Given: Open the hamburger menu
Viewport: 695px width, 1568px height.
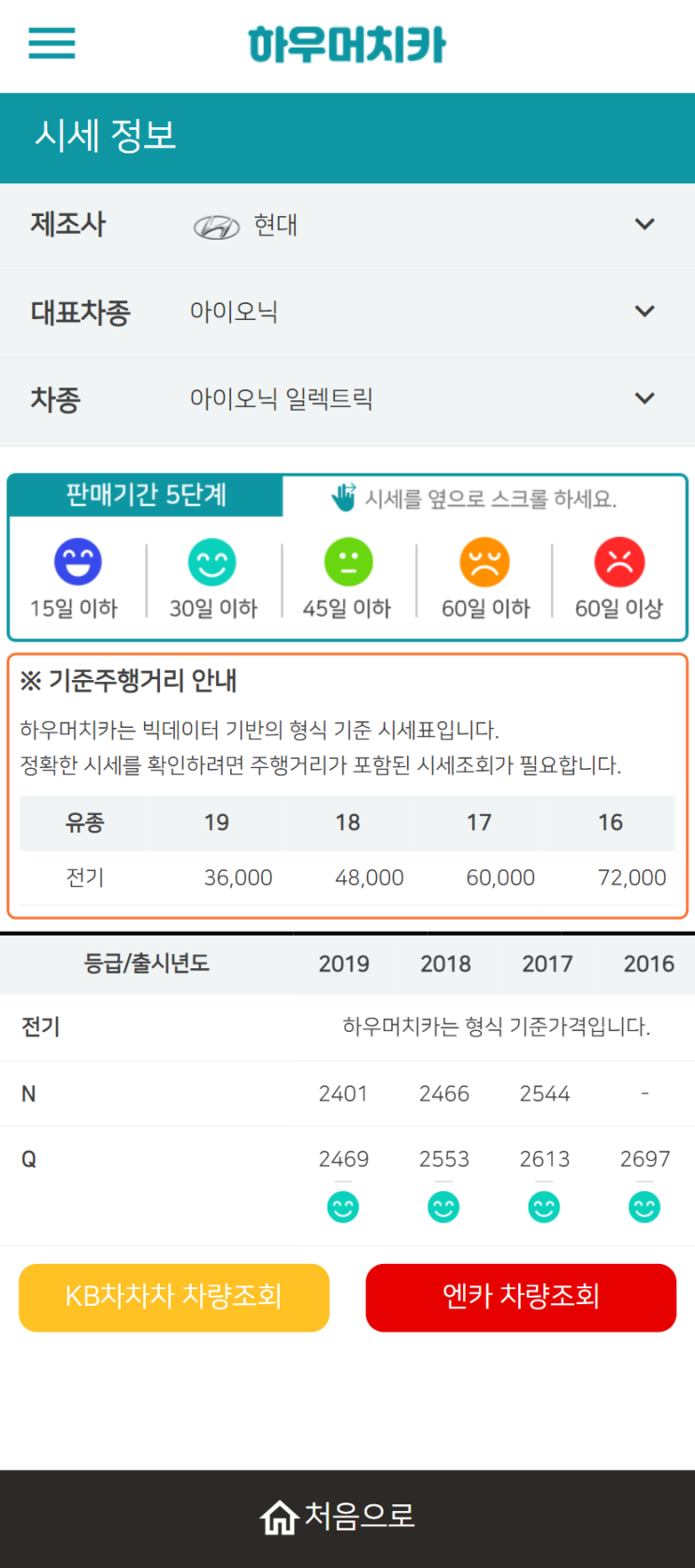Looking at the screenshot, I should pos(51,43).
